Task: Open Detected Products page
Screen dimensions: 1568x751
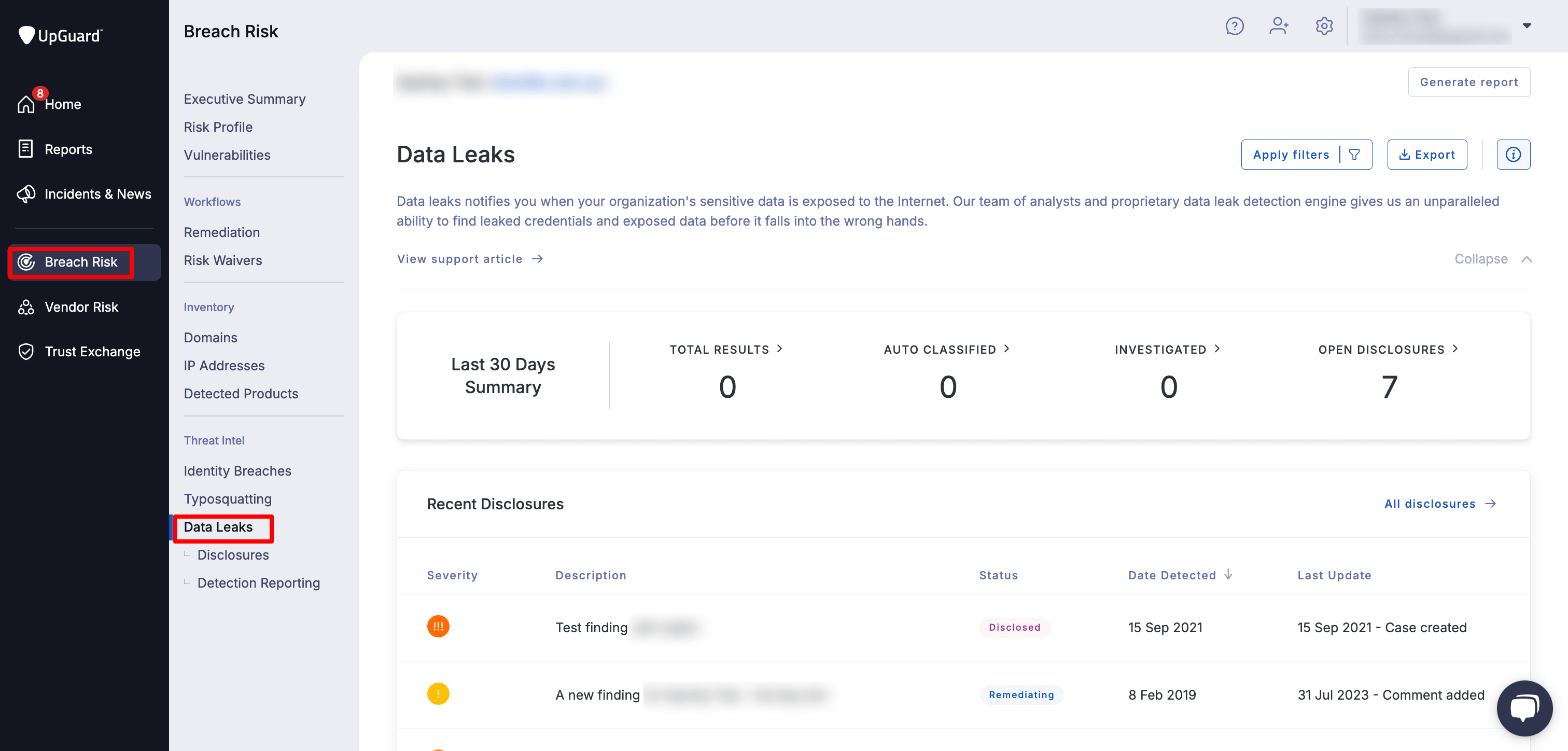Action: tap(241, 394)
